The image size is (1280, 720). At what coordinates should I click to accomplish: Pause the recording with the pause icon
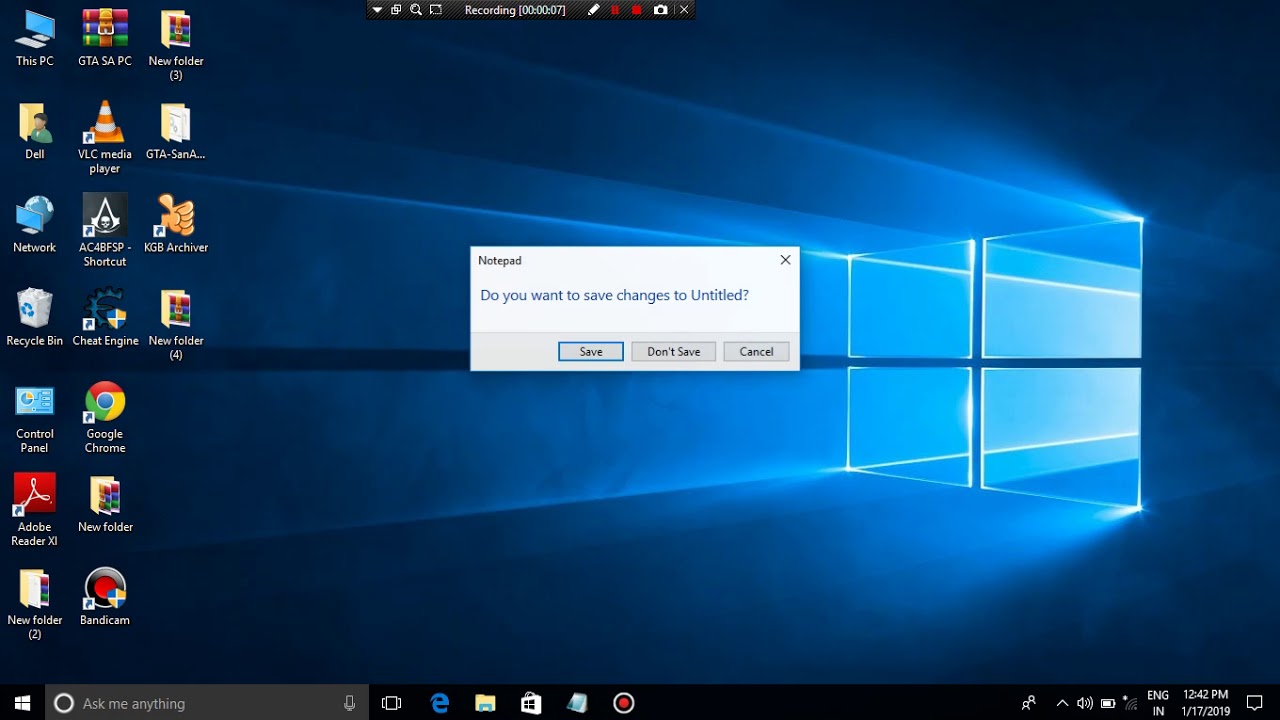click(615, 10)
